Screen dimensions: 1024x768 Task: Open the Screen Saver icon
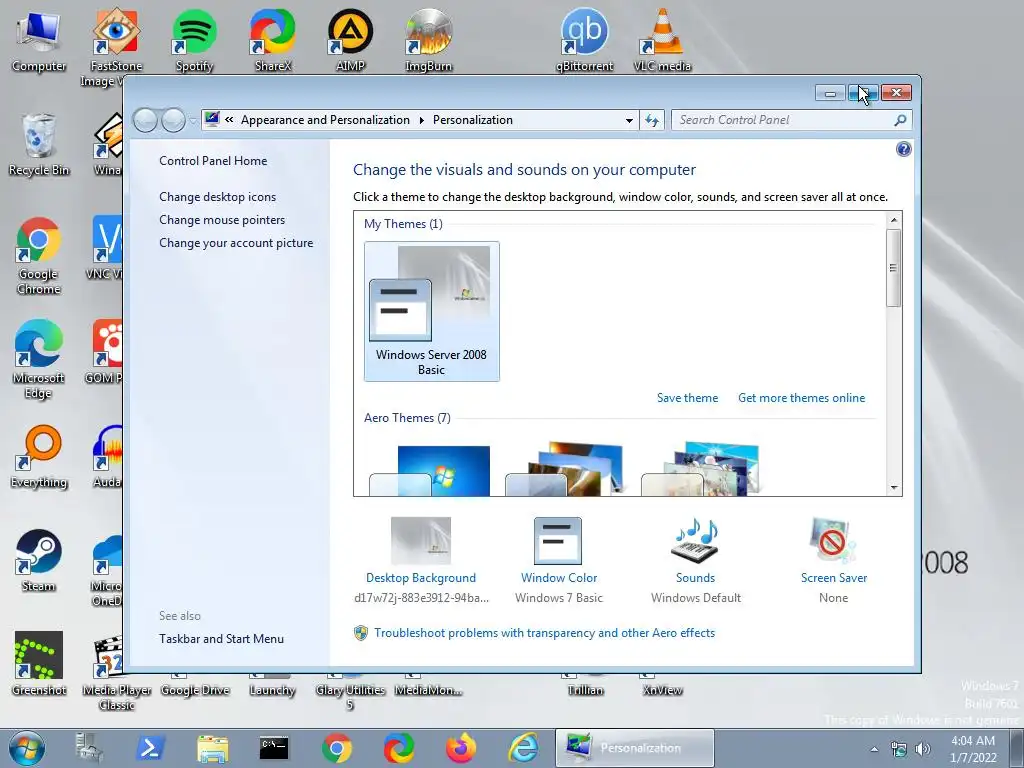[833, 541]
